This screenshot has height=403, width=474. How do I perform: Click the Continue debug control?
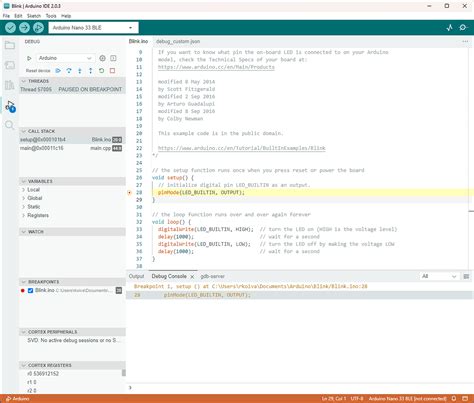[58, 71]
